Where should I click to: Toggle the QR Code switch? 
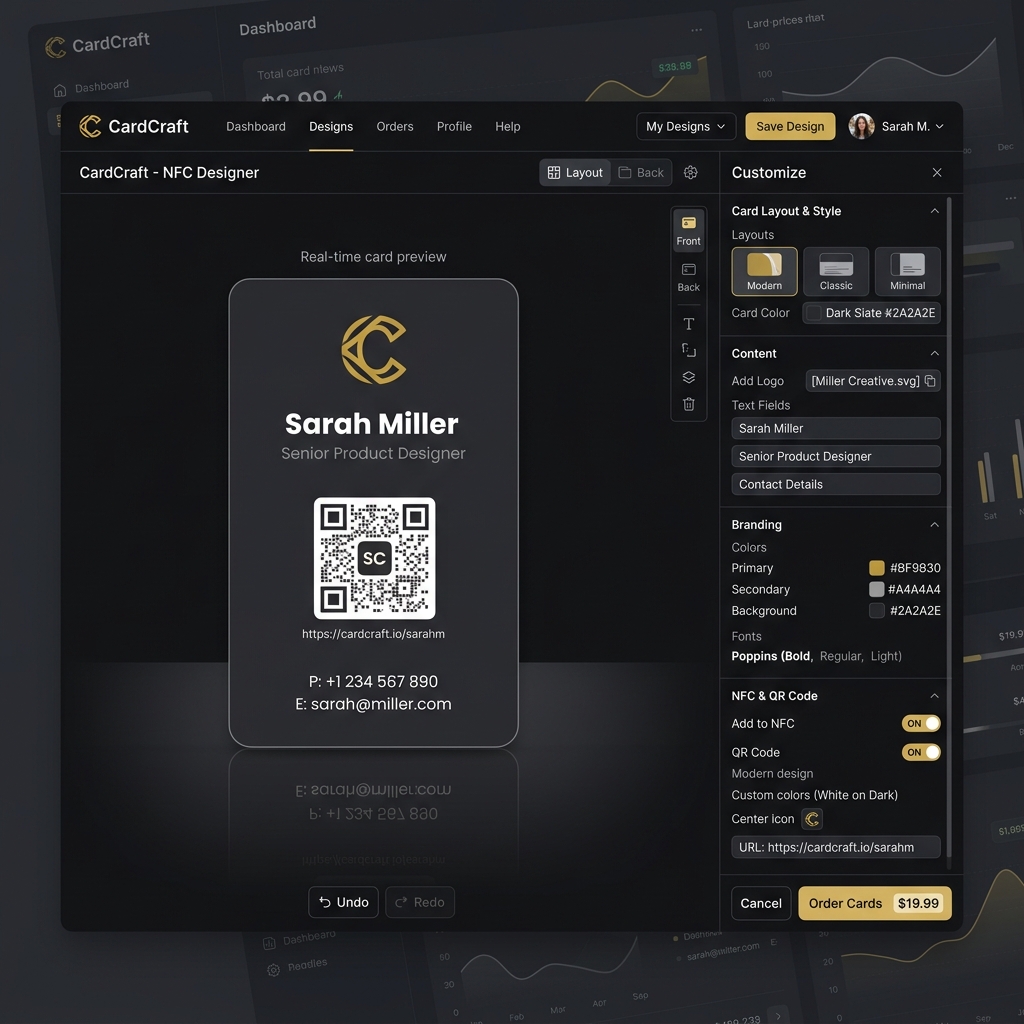(x=921, y=752)
